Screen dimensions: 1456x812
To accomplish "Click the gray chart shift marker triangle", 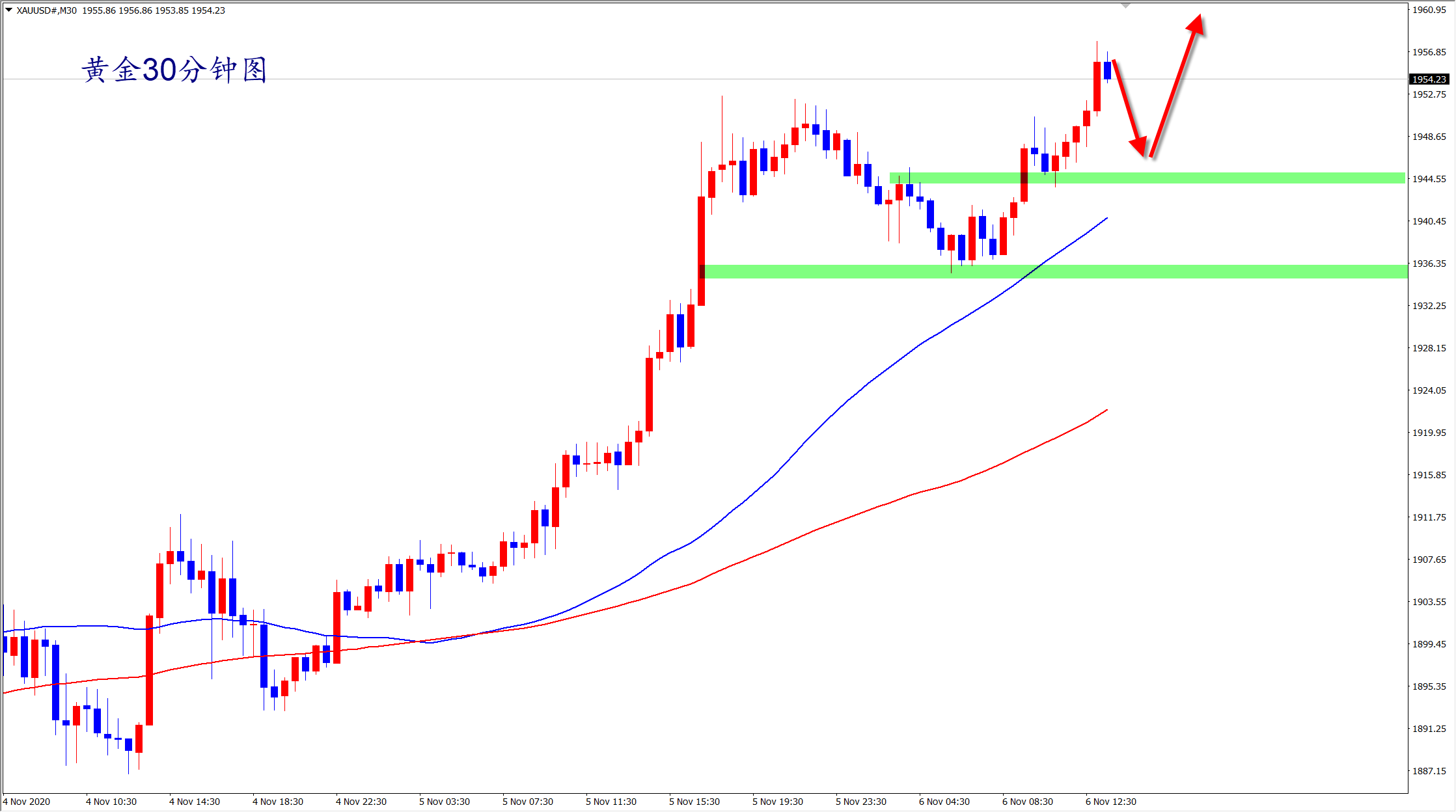I will 1126,5.
